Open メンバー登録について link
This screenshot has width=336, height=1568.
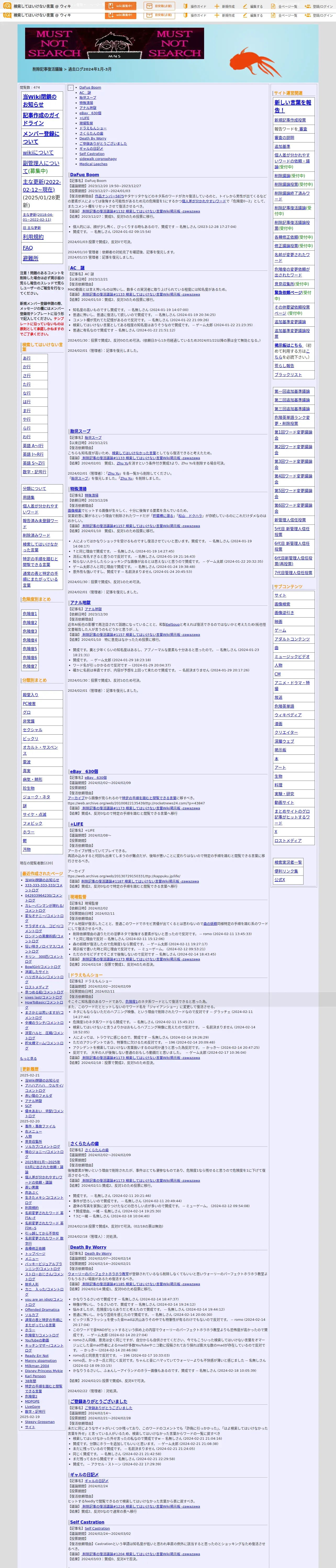tap(41, 137)
